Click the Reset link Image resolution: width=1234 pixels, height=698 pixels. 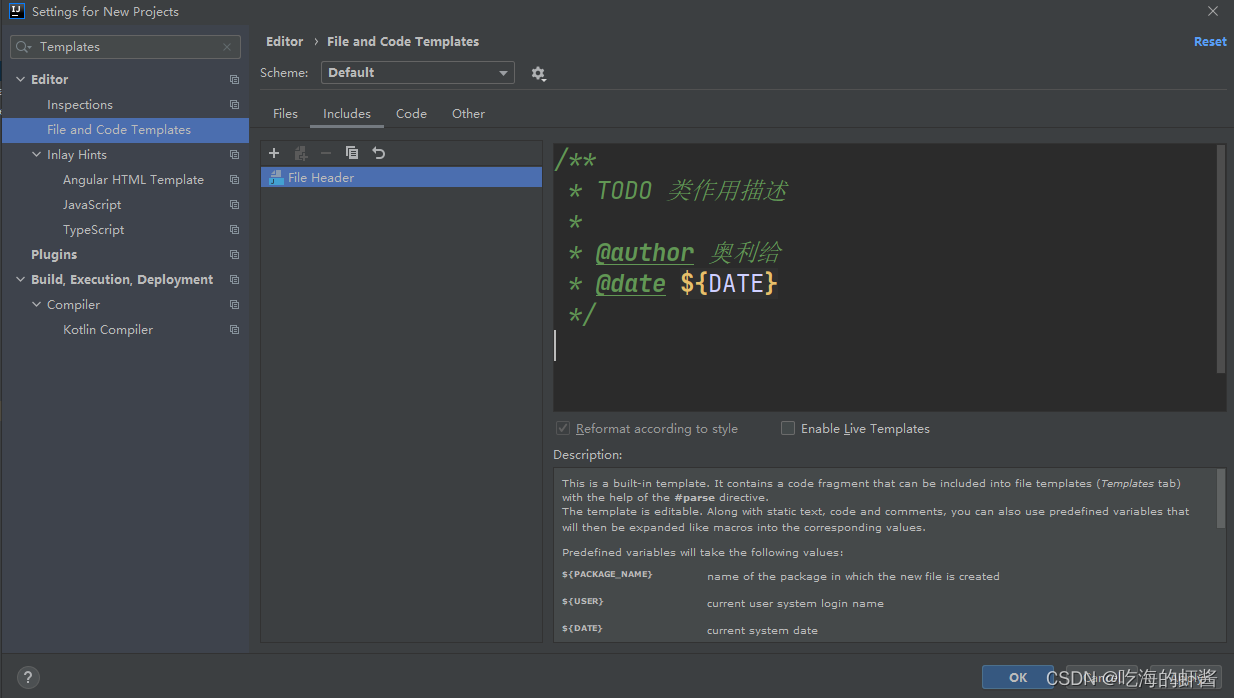1210,42
